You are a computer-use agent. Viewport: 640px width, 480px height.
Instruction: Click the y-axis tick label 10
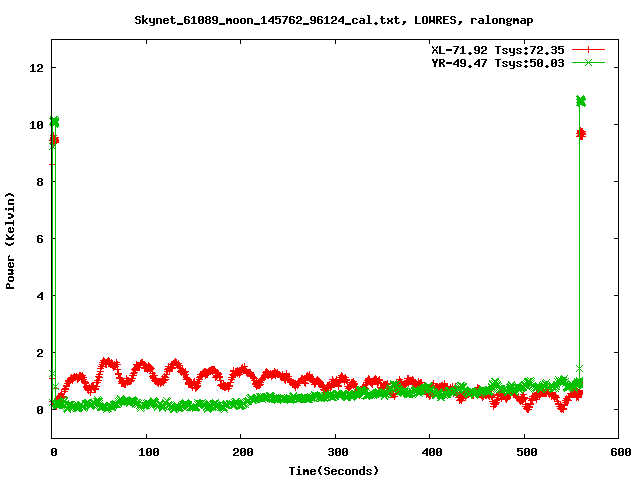tap(37, 125)
